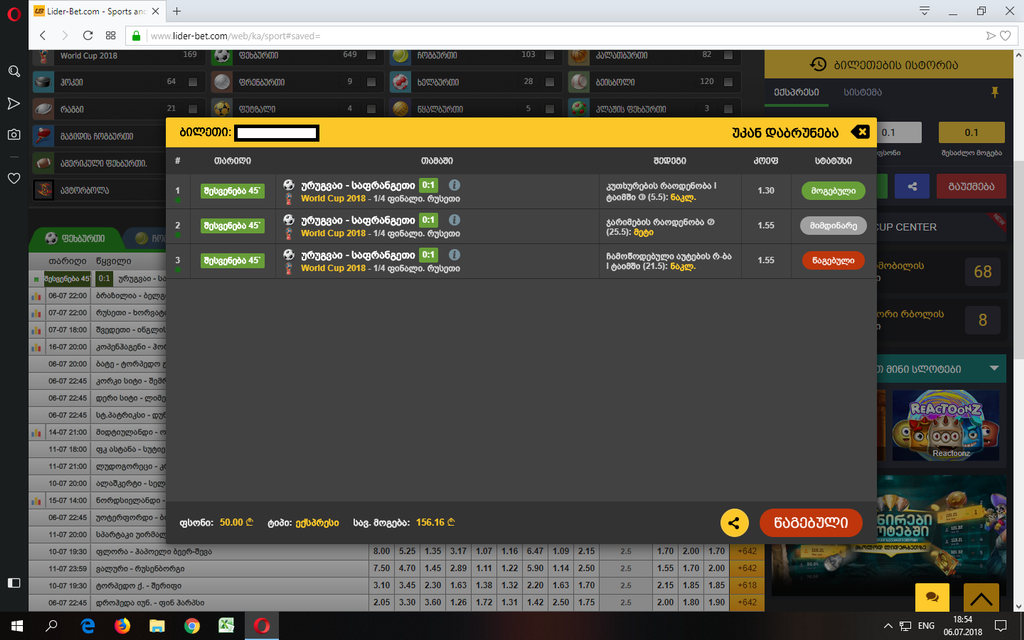The width and height of the screenshot is (1024, 640).
Task: Select the ჰოკეი hockey puck icon
Action: pyautogui.click(x=43, y=82)
